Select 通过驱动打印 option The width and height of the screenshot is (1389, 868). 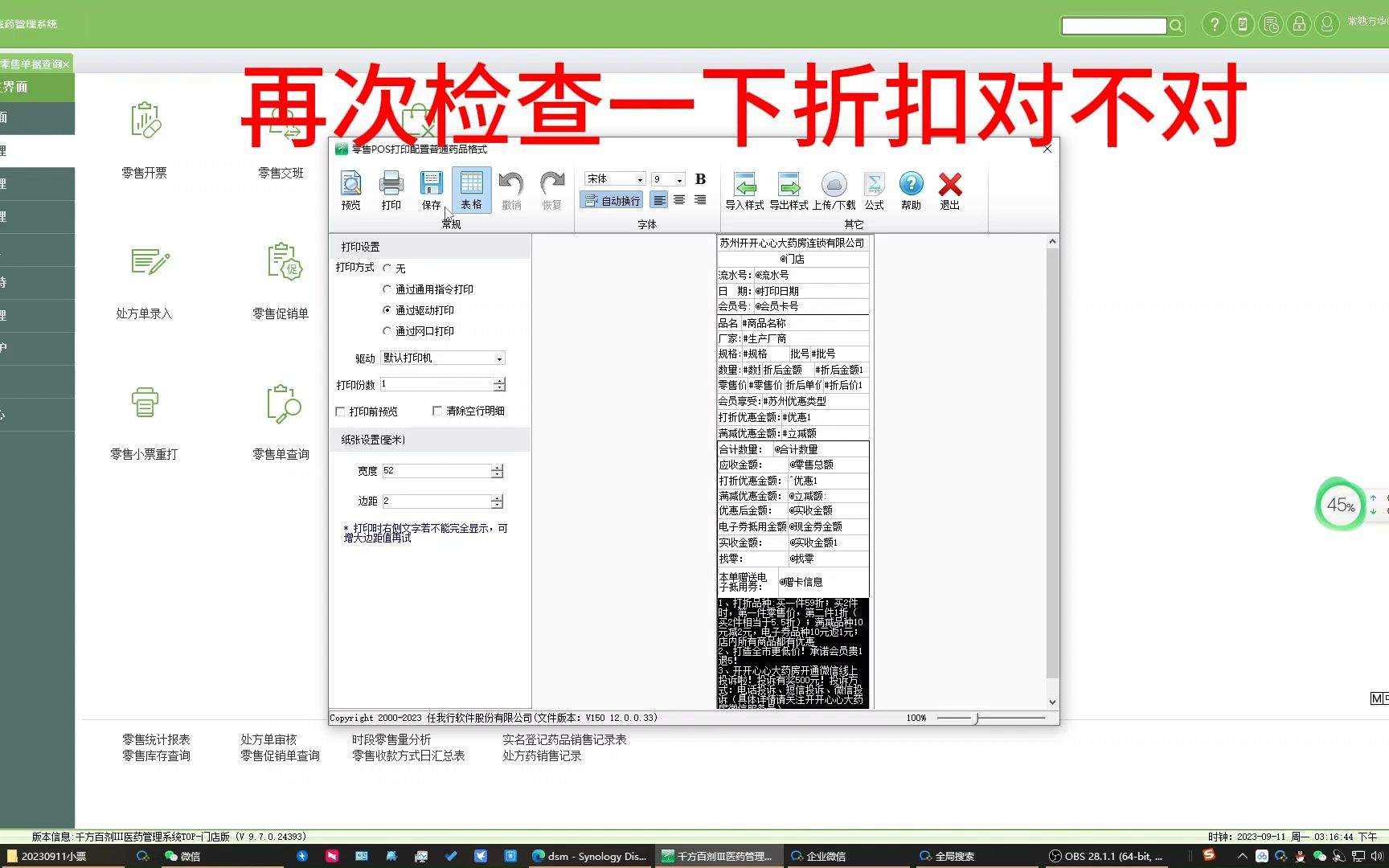(387, 310)
